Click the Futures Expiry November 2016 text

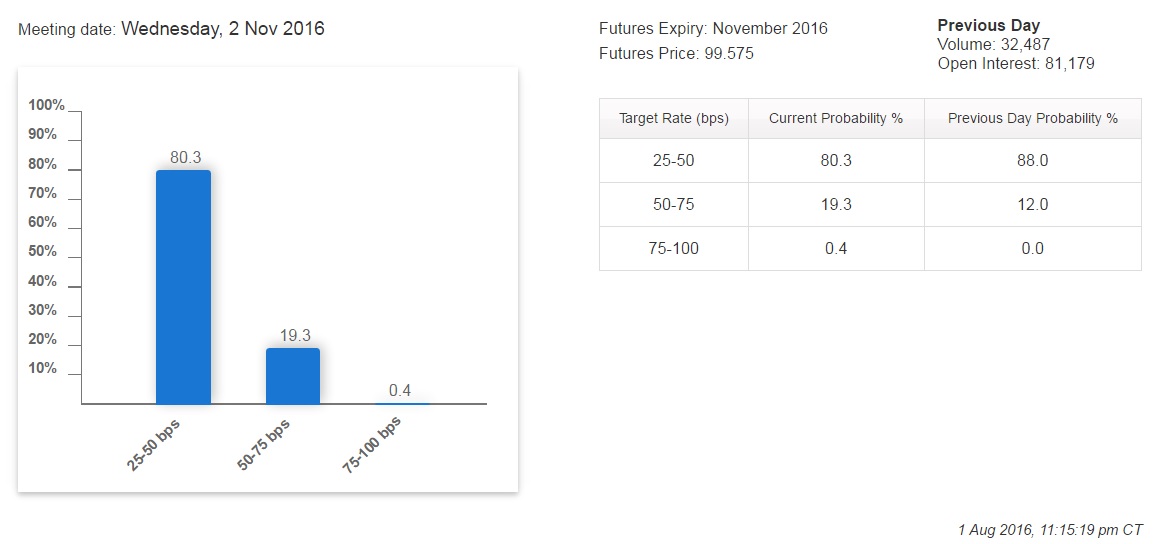pyautogui.click(x=713, y=29)
